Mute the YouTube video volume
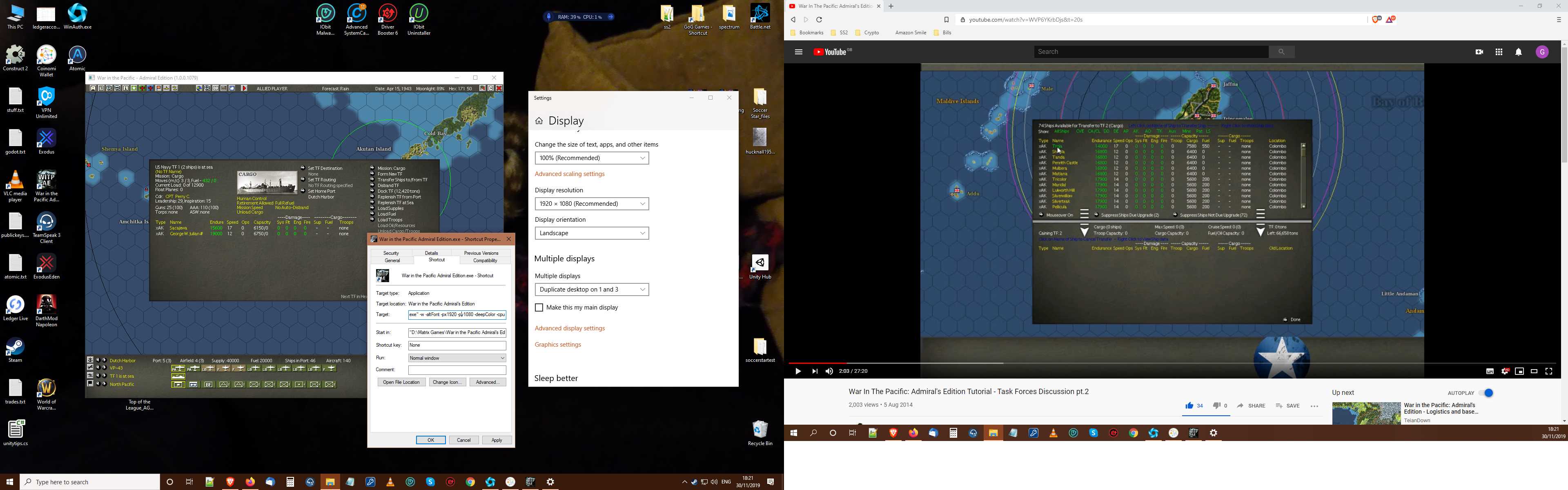1568x490 pixels. pyautogui.click(x=829, y=371)
